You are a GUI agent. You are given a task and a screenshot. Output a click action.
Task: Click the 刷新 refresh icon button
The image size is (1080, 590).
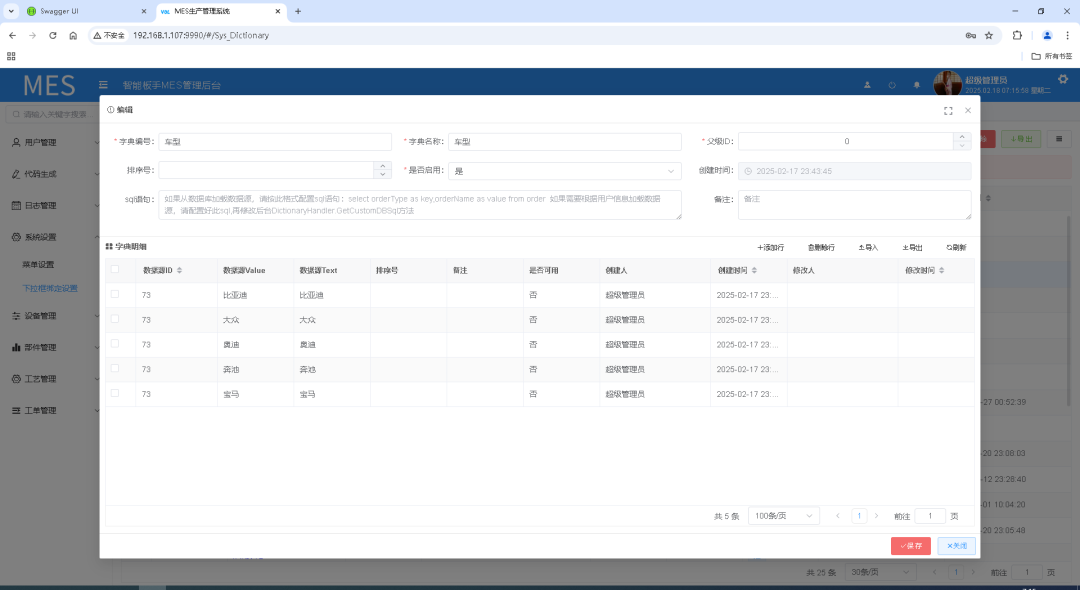point(956,247)
